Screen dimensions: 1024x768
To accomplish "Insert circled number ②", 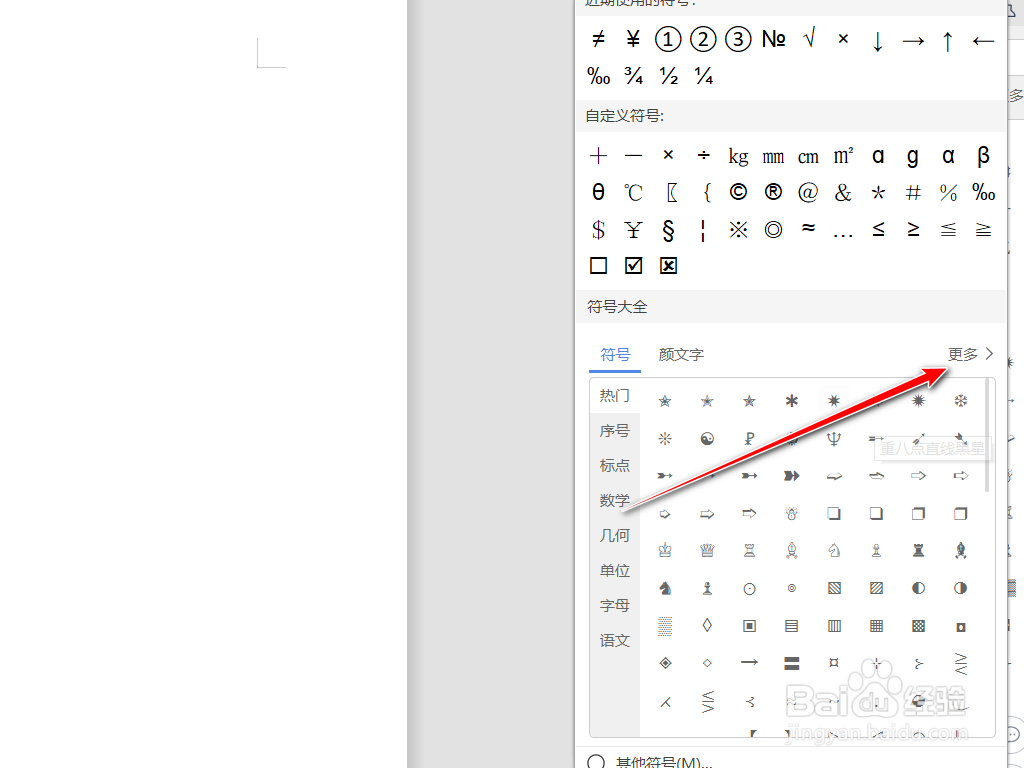I will click(x=703, y=40).
